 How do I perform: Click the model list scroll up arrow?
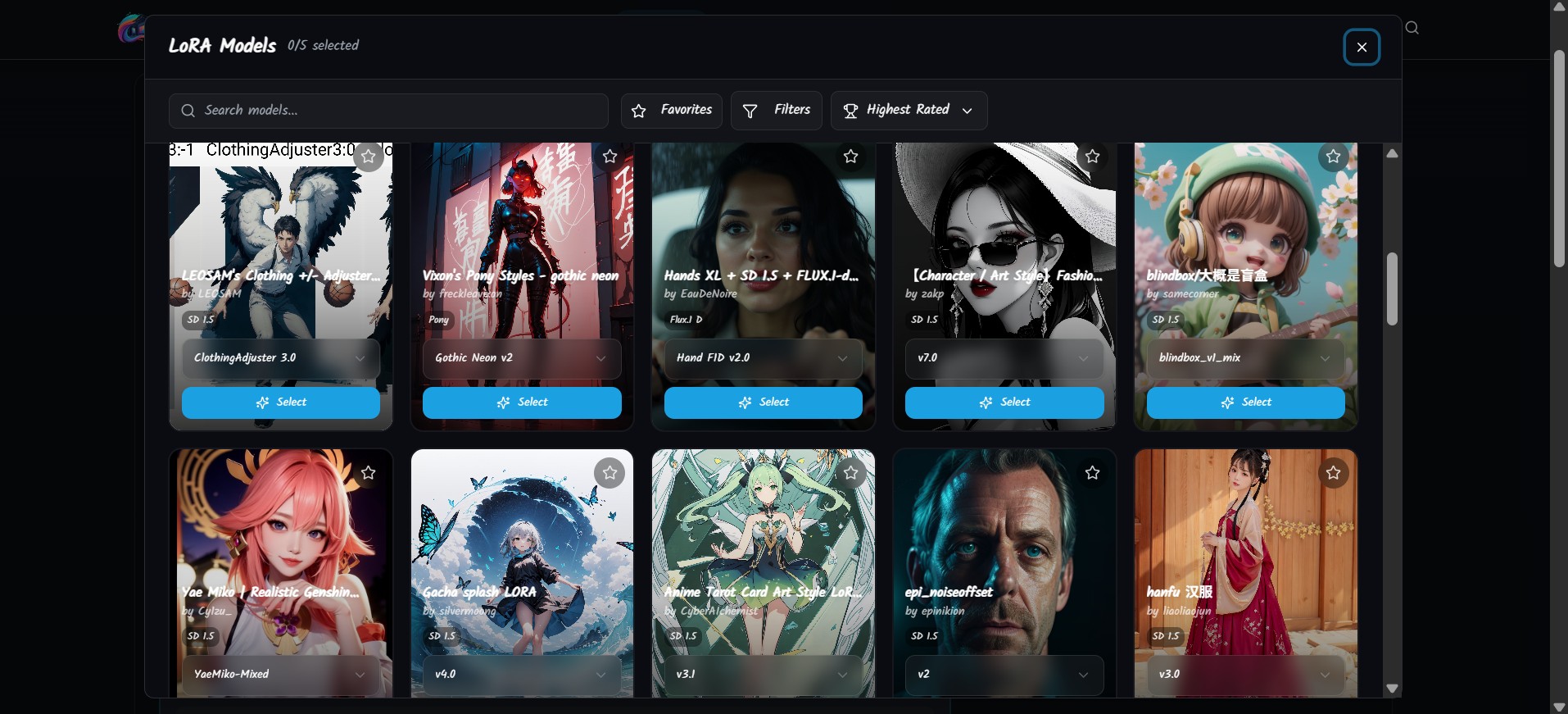tap(1392, 153)
